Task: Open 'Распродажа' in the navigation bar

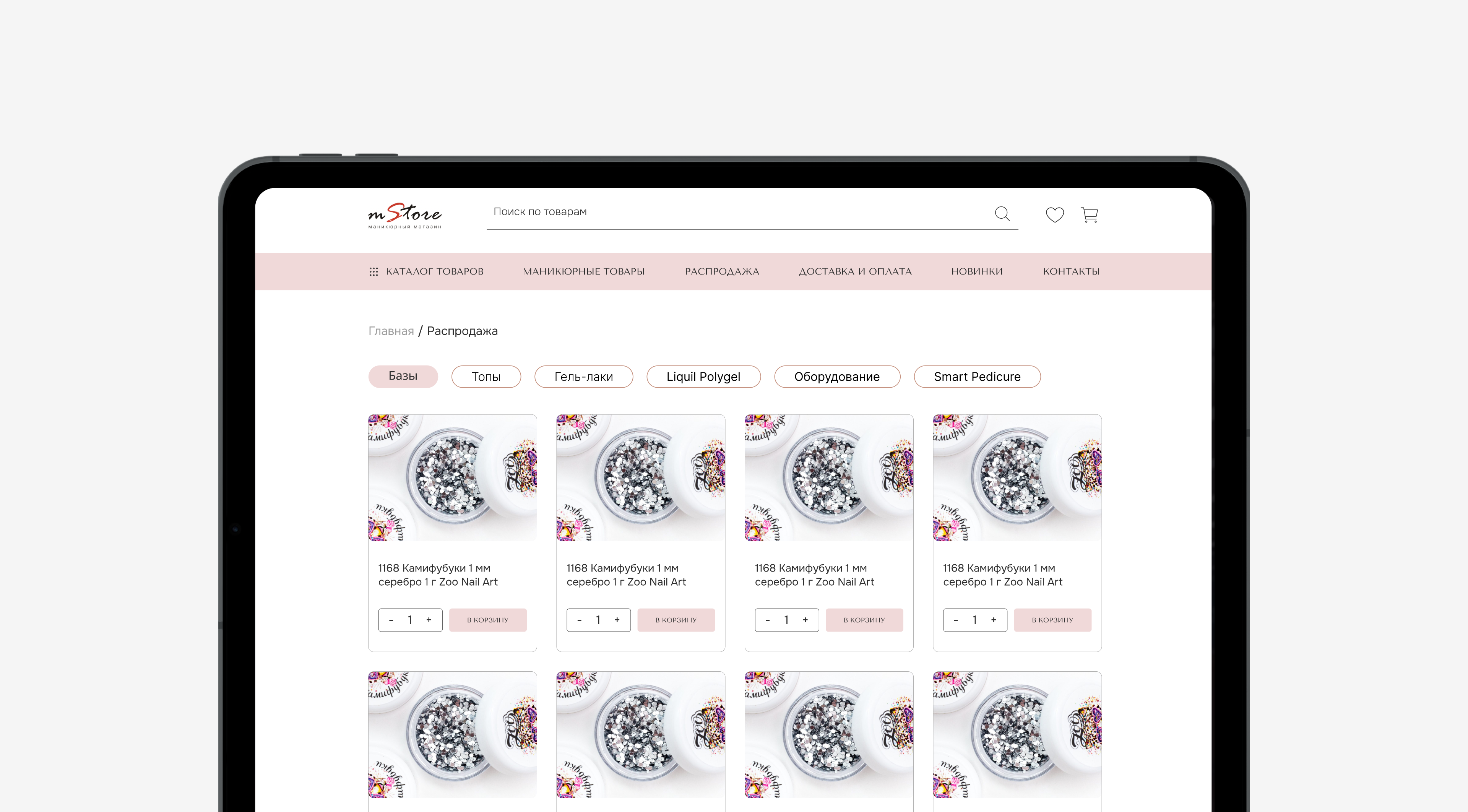Action: pyautogui.click(x=722, y=272)
